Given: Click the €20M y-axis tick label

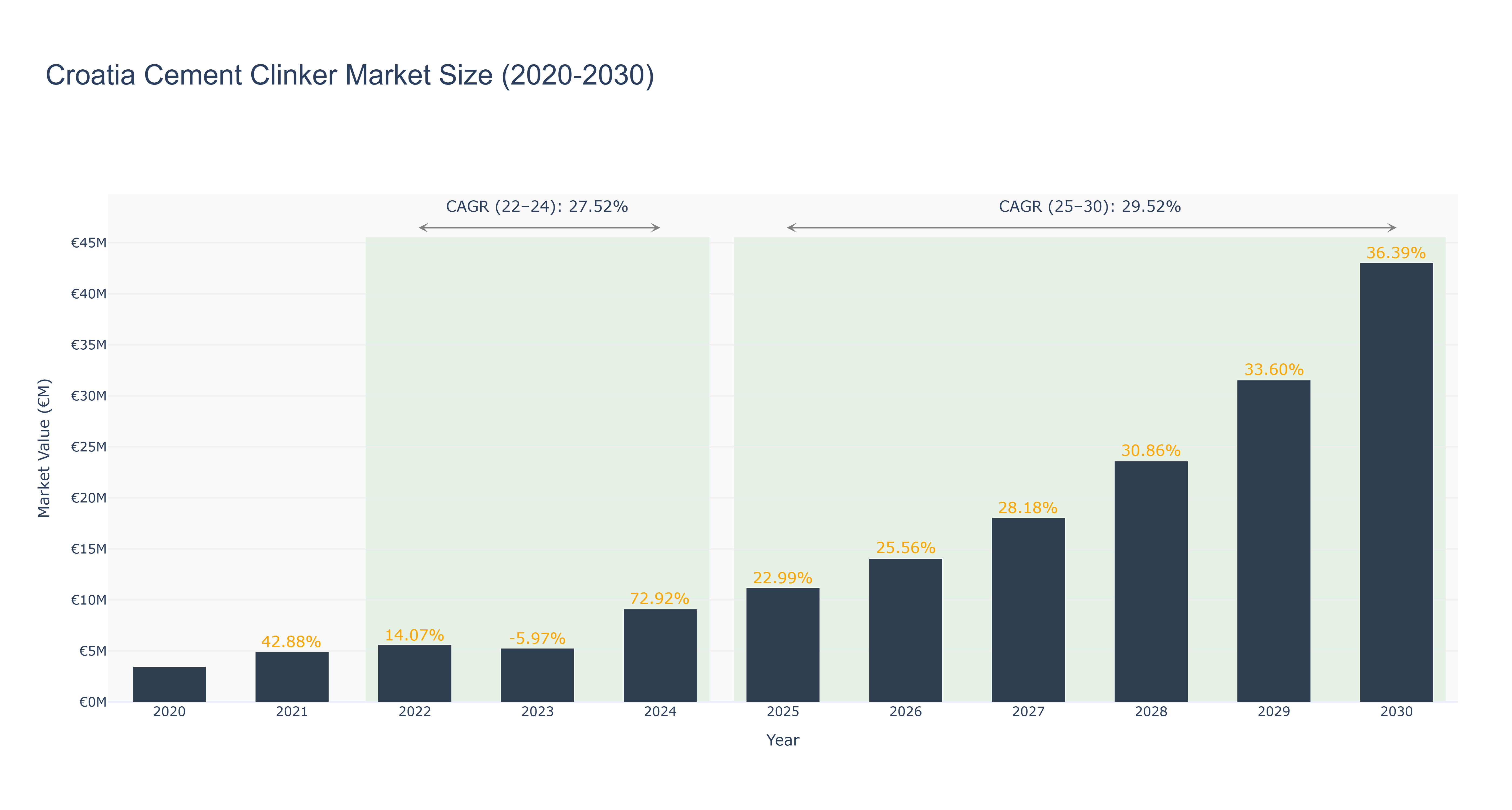Looking at the screenshot, I should (x=89, y=498).
